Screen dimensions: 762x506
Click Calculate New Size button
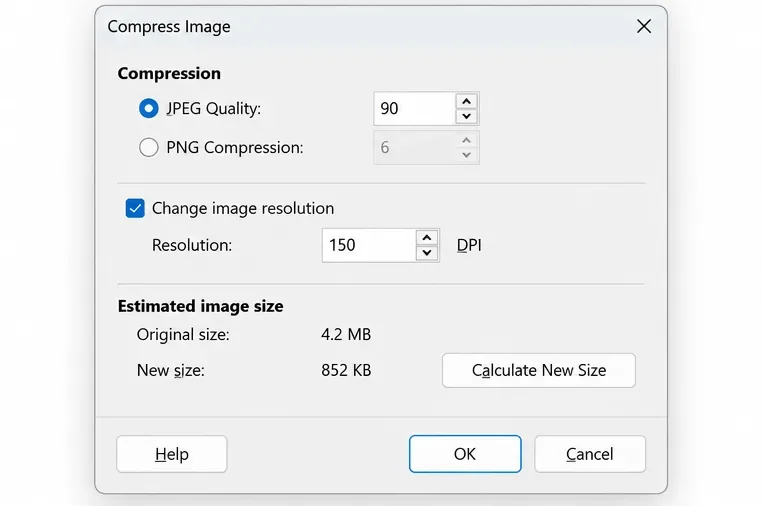[x=539, y=370]
